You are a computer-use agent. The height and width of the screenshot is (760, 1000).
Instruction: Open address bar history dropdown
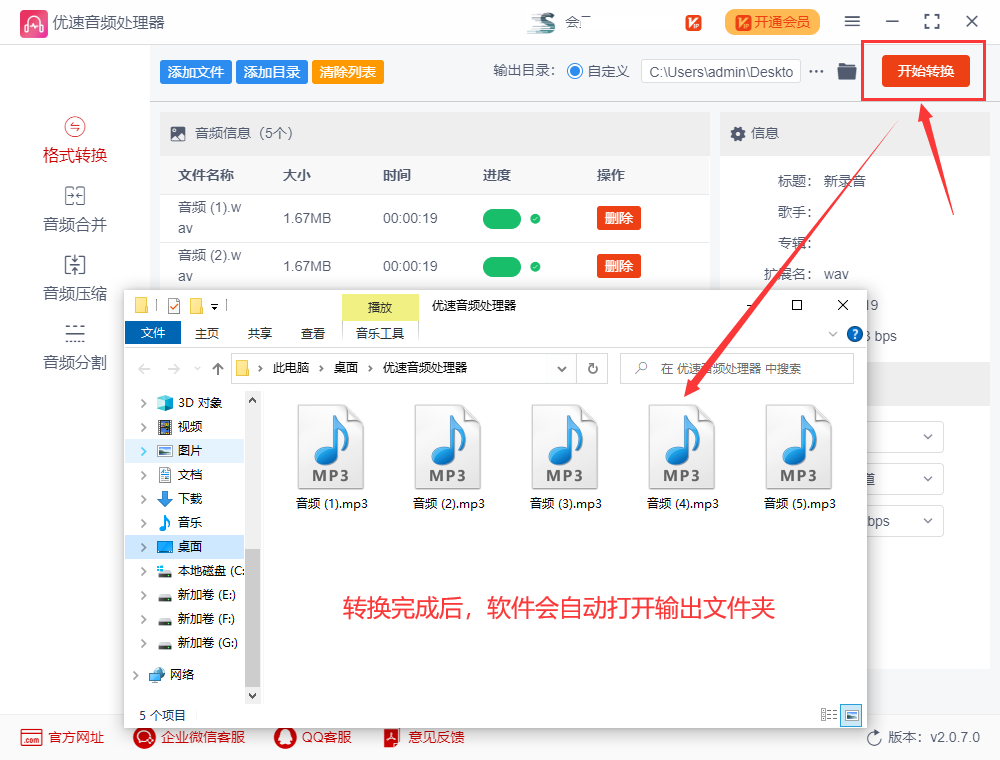coord(561,369)
